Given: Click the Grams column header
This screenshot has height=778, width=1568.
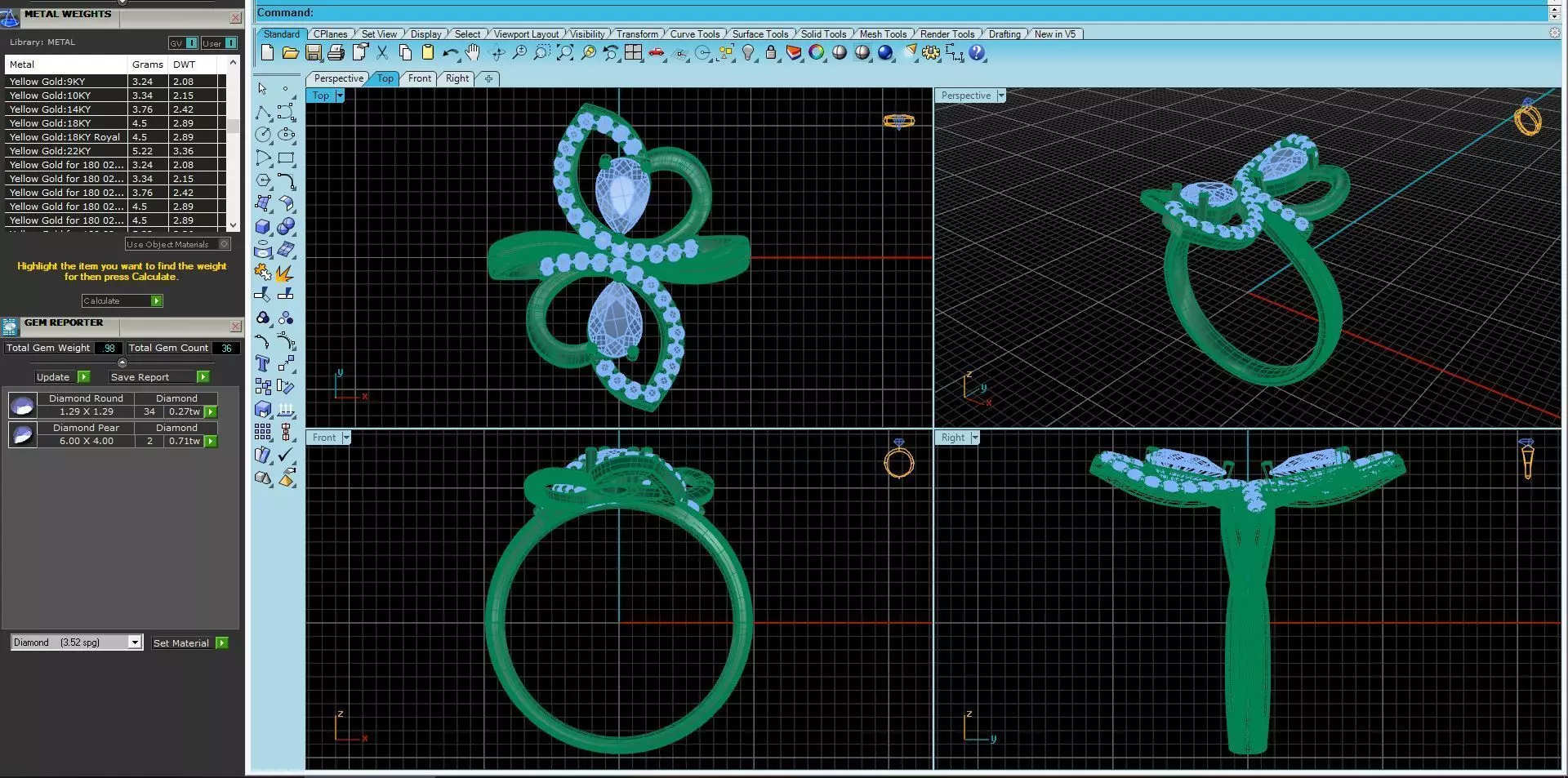Looking at the screenshot, I should [x=148, y=64].
